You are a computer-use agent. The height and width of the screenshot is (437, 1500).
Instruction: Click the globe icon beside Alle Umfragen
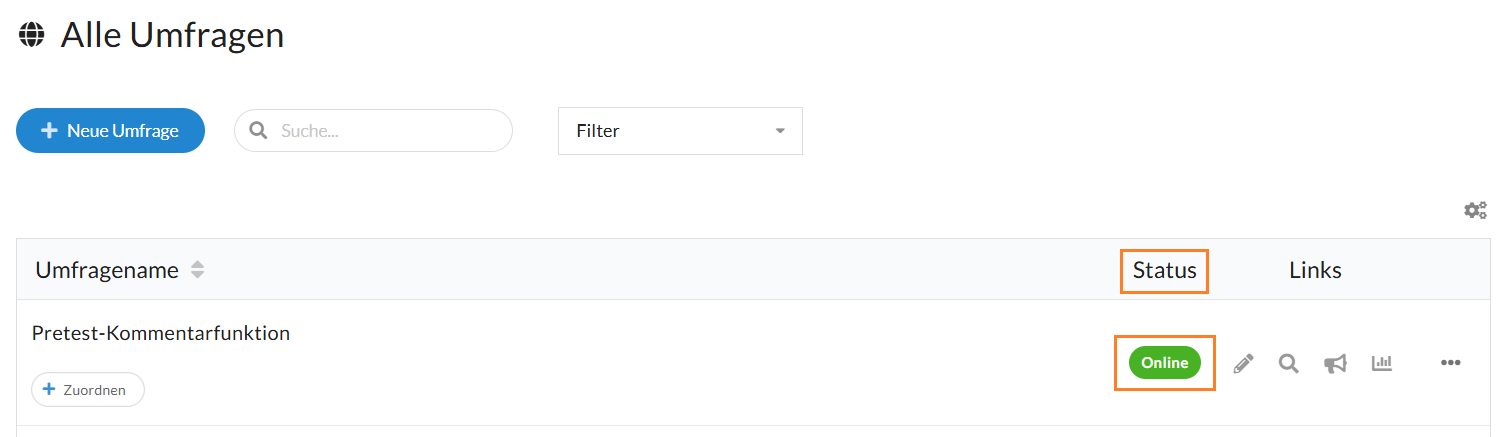[x=32, y=36]
